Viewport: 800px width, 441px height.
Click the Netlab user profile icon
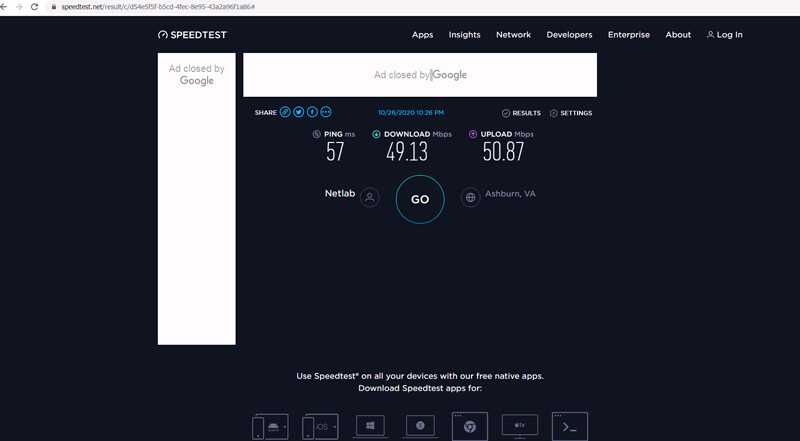[369, 198]
